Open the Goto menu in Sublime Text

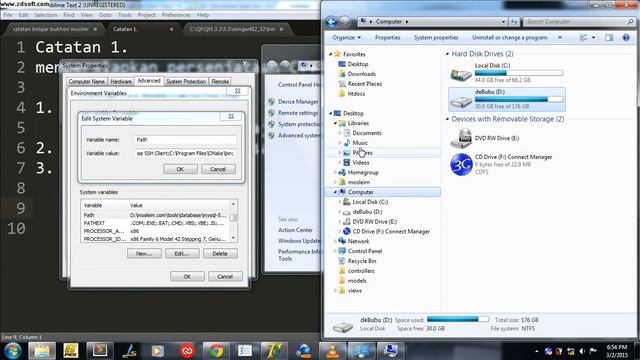(105, 15)
